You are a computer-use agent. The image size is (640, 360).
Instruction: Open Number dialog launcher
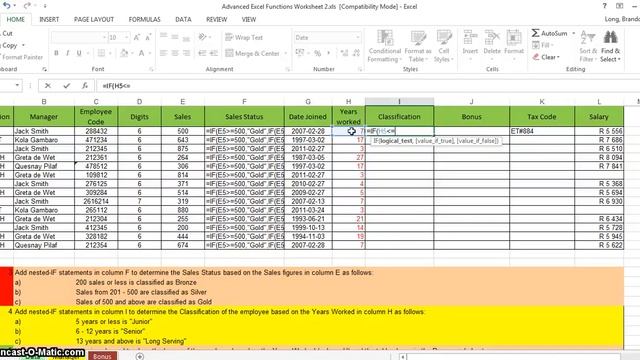[x=360, y=69]
